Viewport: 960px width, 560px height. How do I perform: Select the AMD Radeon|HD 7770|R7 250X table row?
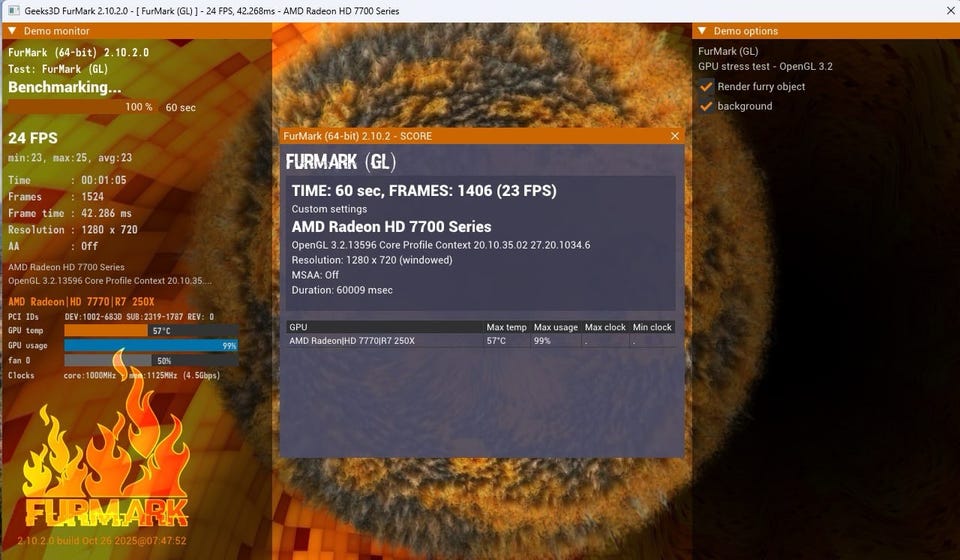point(481,341)
